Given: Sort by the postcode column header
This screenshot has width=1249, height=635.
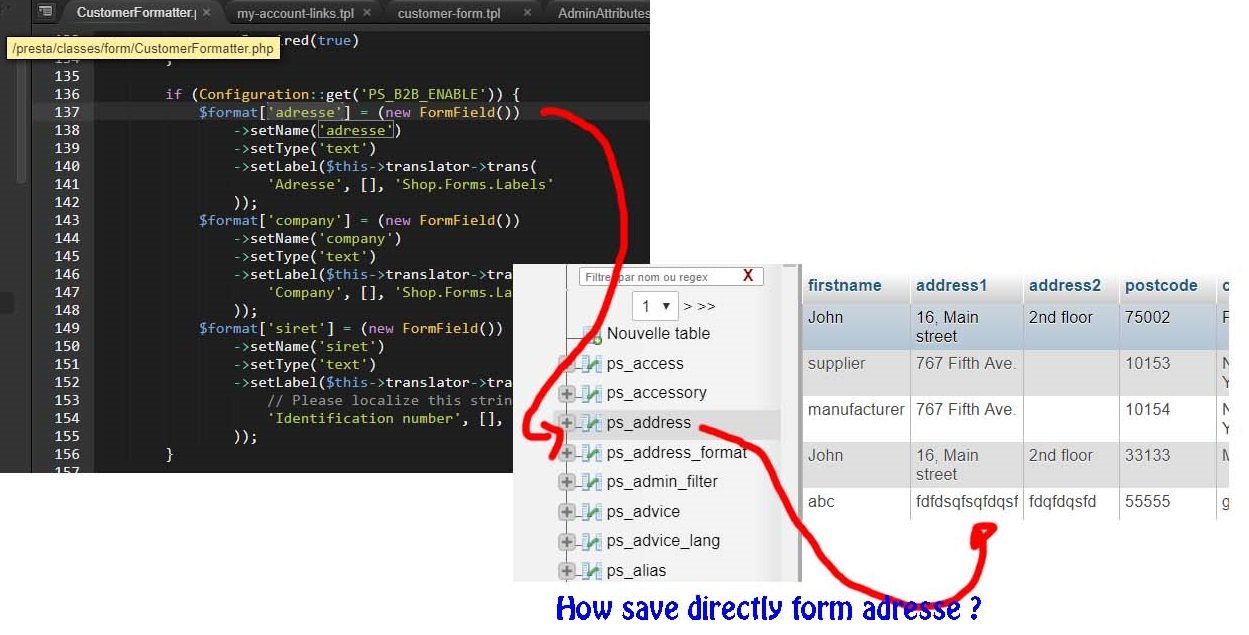Looking at the screenshot, I should [x=1161, y=285].
